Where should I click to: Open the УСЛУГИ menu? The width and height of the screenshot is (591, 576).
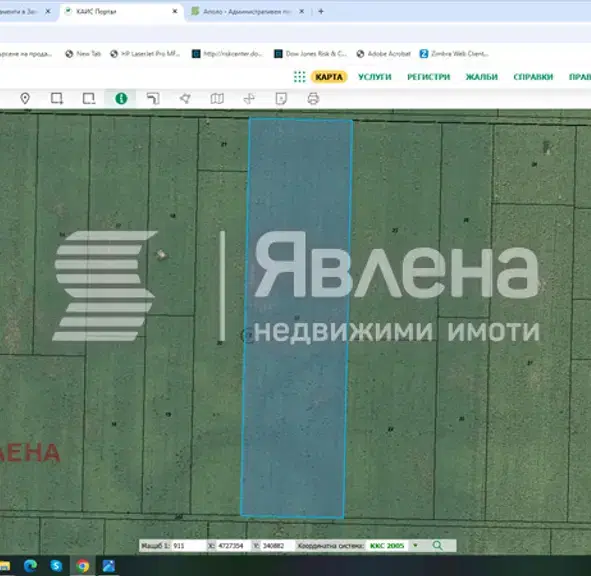375,77
